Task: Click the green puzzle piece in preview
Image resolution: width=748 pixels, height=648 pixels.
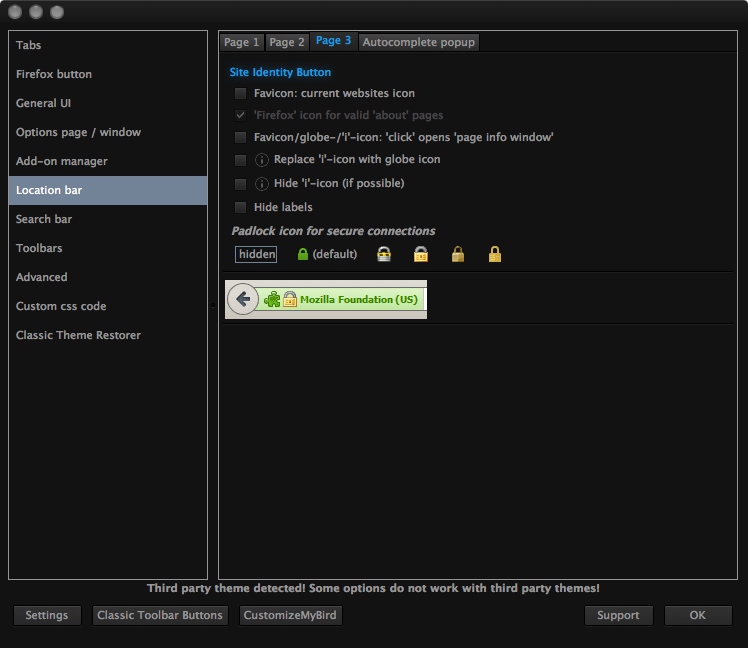Action: pyautogui.click(x=272, y=300)
